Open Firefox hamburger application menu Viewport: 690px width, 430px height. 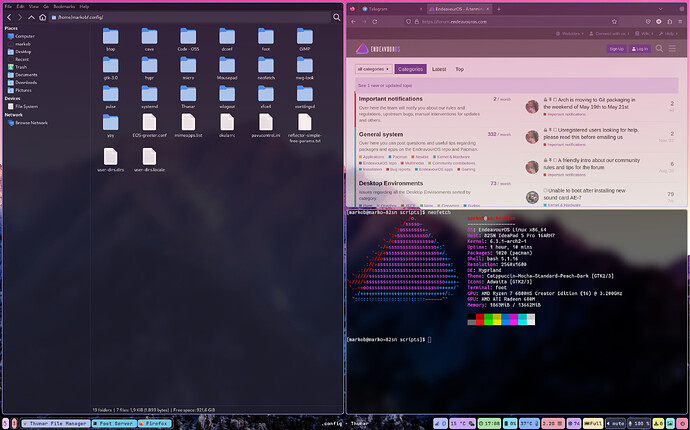[x=680, y=22]
